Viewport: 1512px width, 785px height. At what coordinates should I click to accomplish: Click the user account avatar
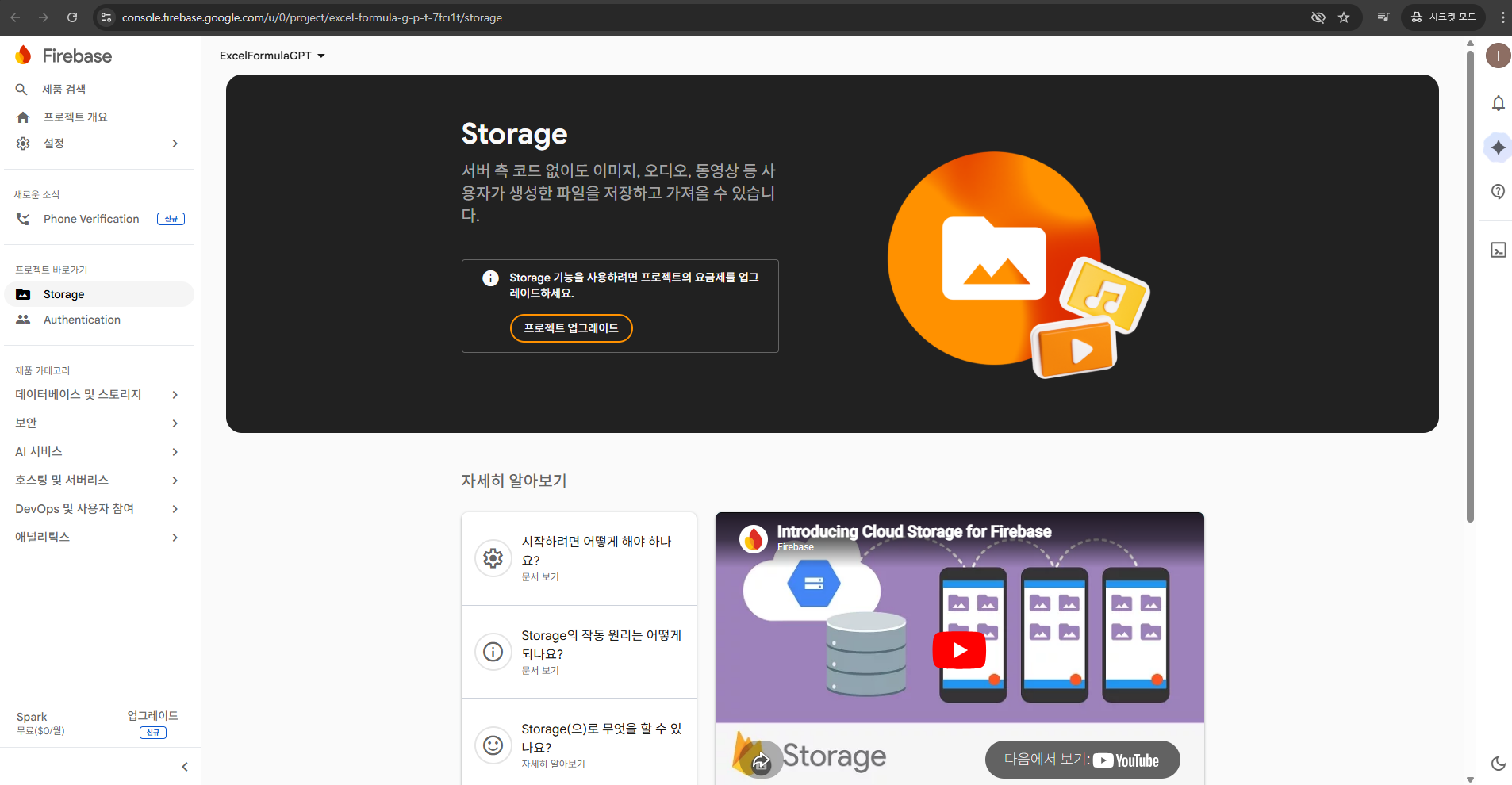[1498, 56]
